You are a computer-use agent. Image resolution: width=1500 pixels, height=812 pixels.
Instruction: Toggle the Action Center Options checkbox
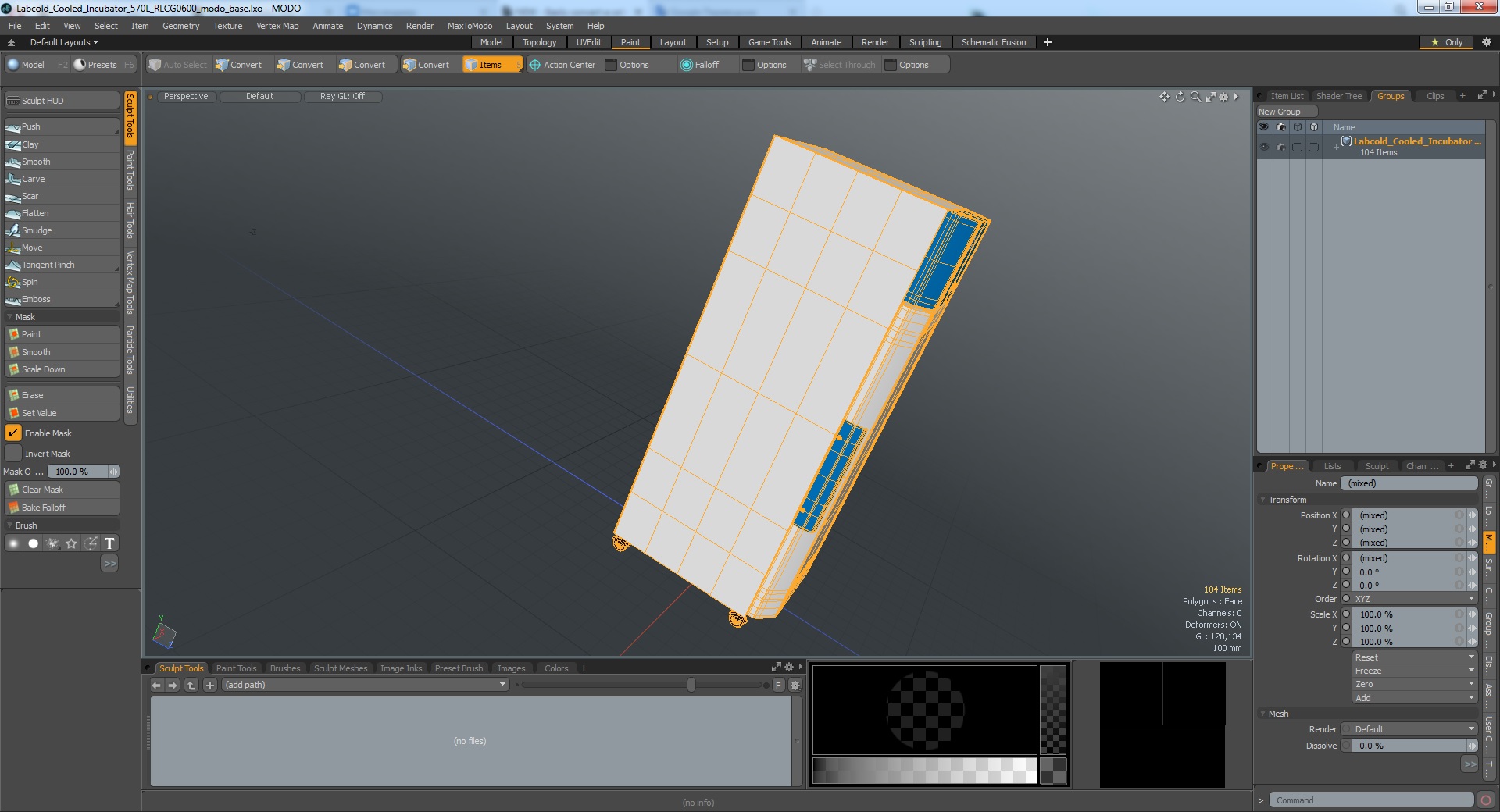point(611,65)
